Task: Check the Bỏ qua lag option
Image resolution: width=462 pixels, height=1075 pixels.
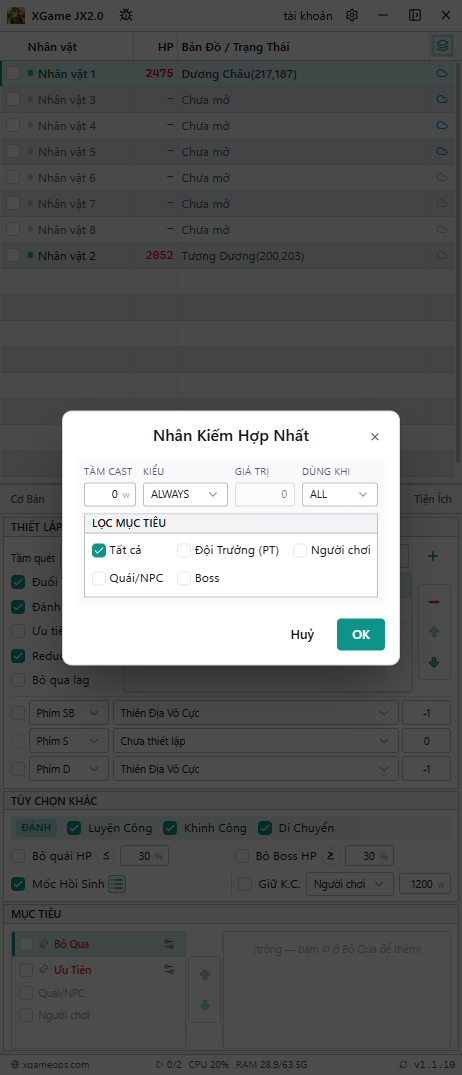Action: [x=19, y=680]
